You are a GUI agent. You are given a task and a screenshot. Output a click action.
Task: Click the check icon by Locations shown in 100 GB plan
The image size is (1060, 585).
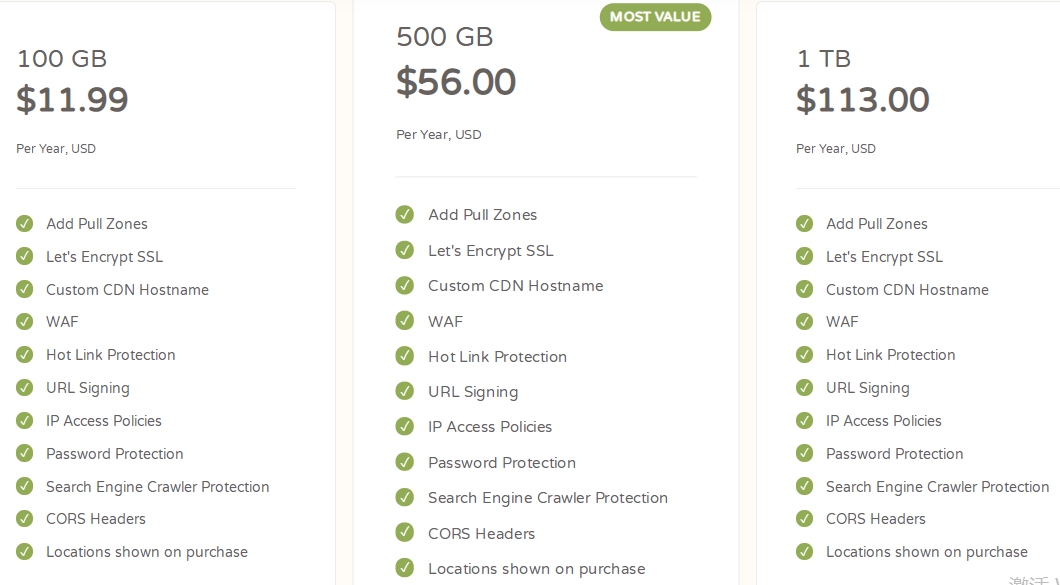[25, 551]
